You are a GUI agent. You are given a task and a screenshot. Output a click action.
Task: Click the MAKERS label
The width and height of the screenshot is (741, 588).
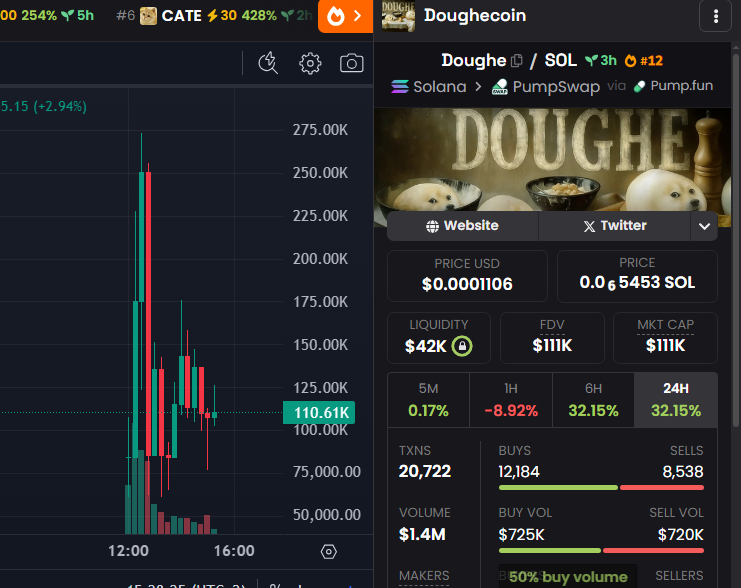click(x=424, y=576)
